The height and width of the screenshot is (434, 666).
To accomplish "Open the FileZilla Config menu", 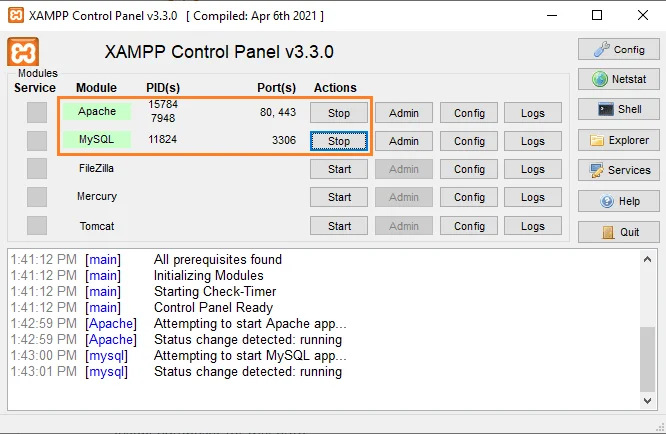I will (469, 169).
